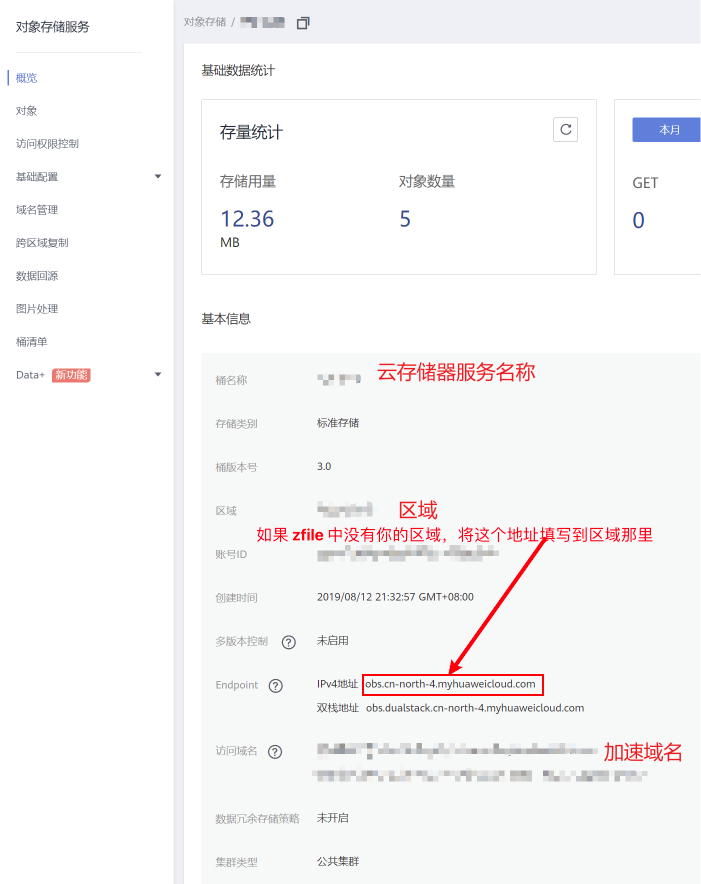Click help icon next to 多版本控制
This screenshot has width=701, height=884.
click(x=289, y=641)
